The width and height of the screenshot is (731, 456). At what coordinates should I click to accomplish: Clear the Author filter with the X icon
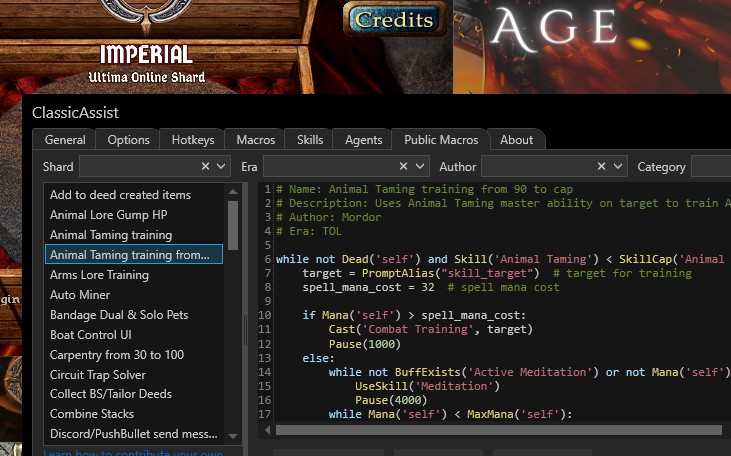point(603,167)
